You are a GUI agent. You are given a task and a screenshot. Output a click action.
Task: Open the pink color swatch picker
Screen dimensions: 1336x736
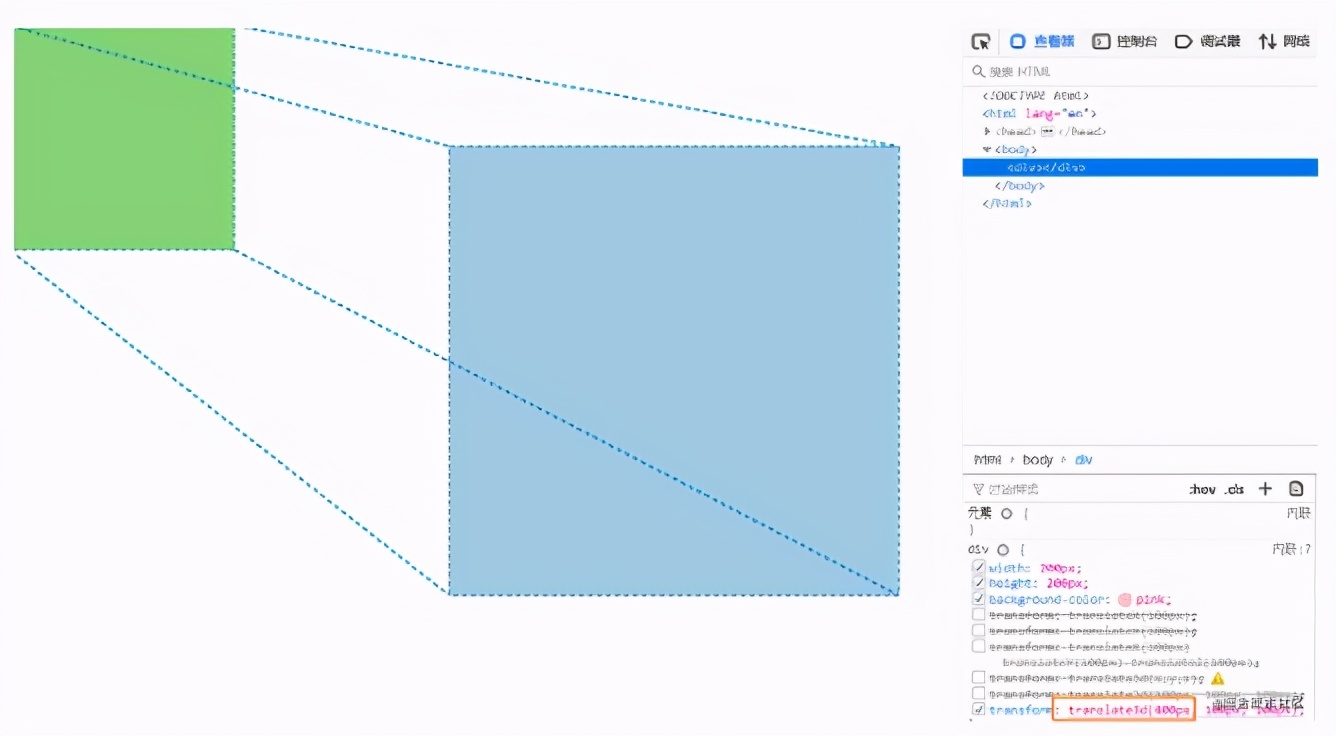(x=1124, y=599)
